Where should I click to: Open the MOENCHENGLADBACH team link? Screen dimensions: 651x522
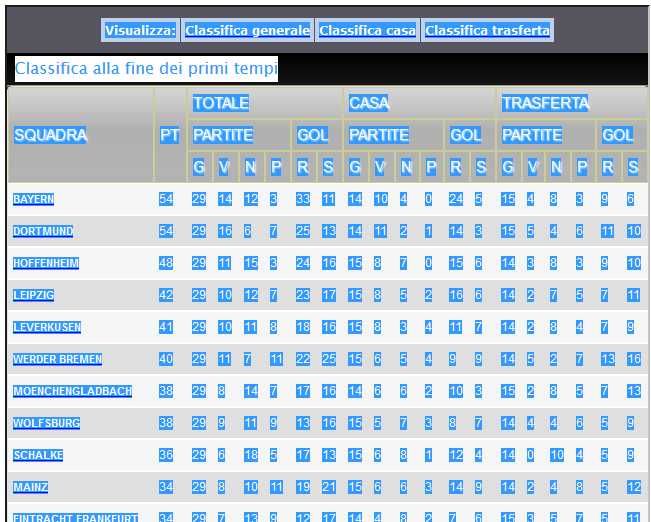click(x=72, y=391)
